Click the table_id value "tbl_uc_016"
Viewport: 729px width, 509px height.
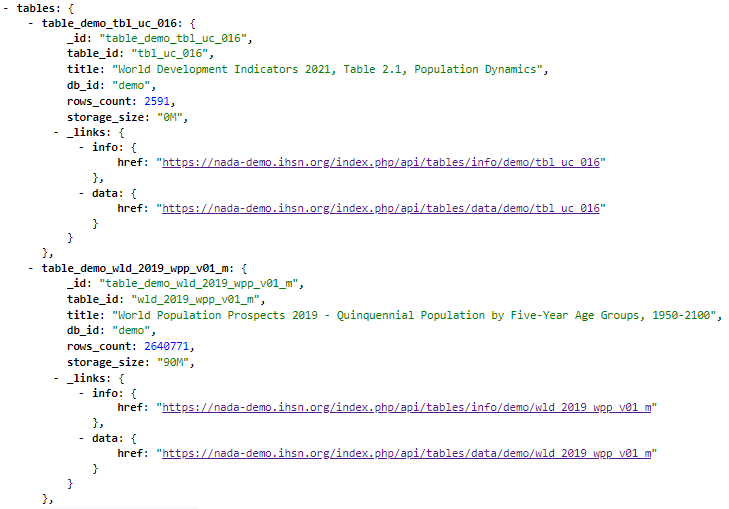point(169,53)
